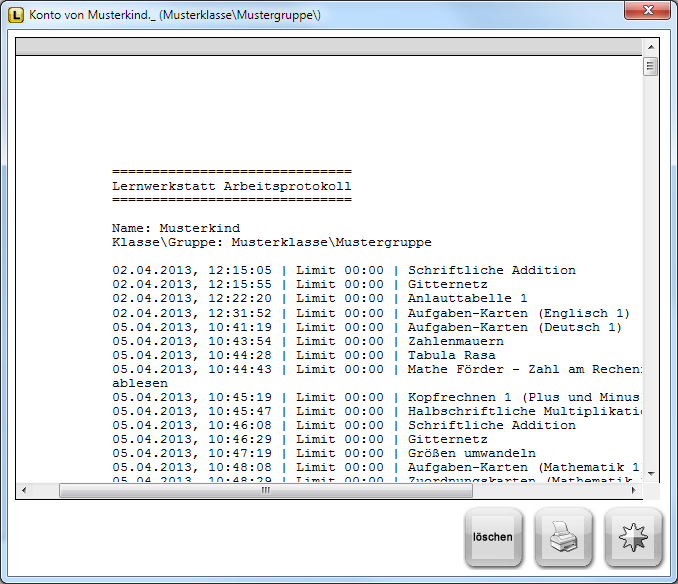The height and width of the screenshot is (584, 678).
Task: Click the star icon button
Action: click(633, 537)
